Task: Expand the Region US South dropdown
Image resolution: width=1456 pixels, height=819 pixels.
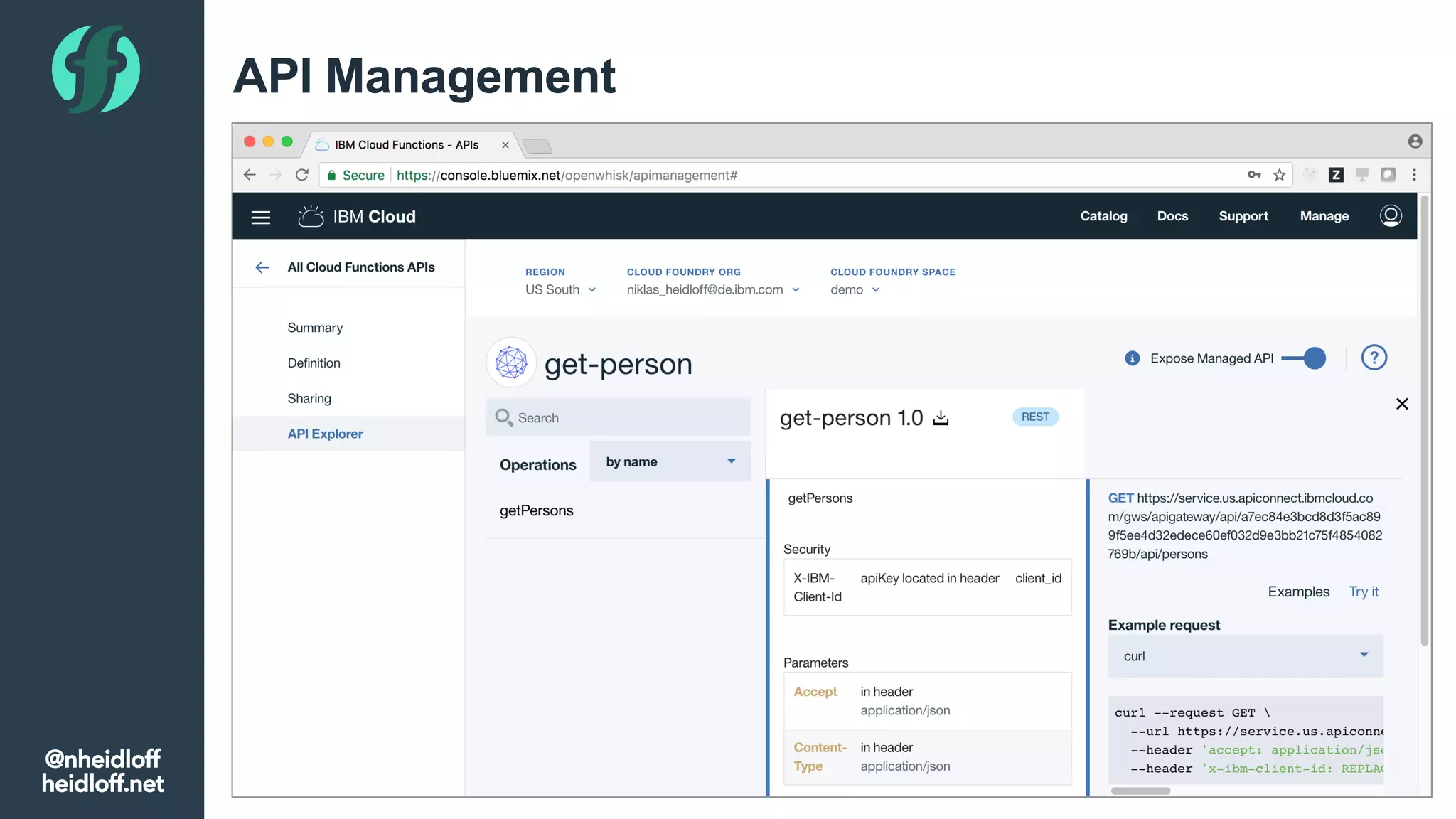Action: pos(560,289)
